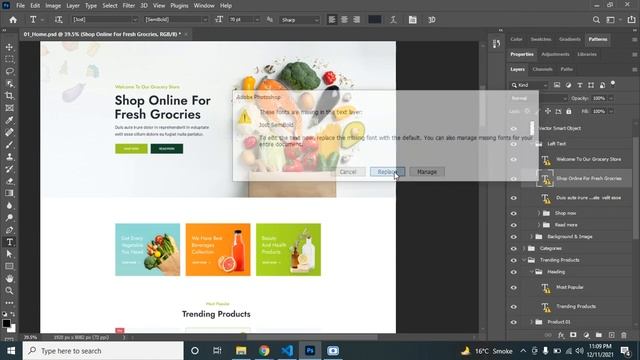Click the Home icon in options bar
Viewport: 640px width, 360px height.
pyautogui.click(x=13, y=20)
